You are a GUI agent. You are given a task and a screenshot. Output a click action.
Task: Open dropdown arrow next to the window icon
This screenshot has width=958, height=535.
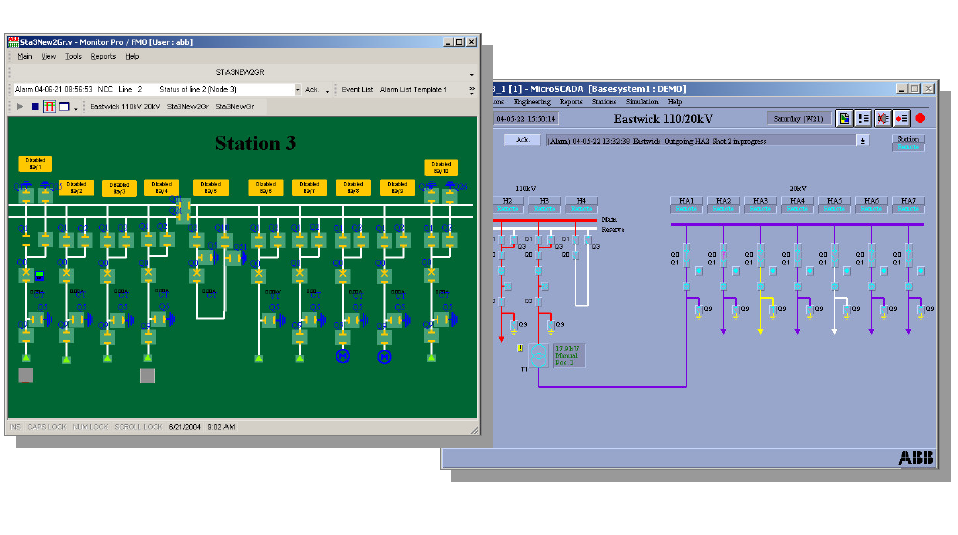pos(76,108)
